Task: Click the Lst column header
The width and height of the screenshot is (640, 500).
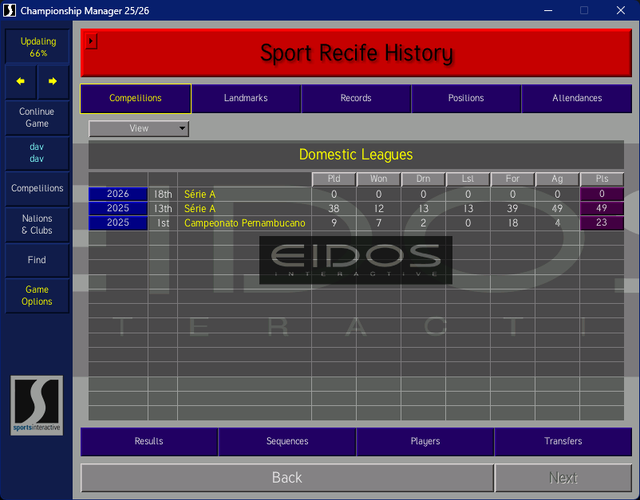Action: click(468, 179)
